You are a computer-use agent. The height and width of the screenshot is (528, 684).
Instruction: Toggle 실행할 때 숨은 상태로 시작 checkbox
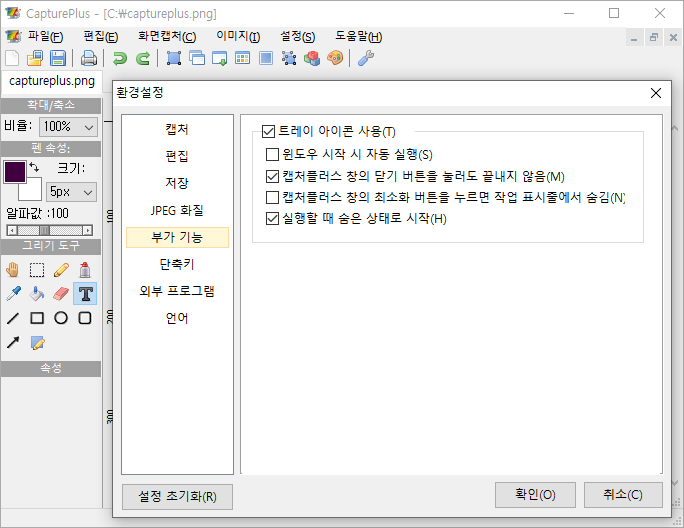pyautogui.click(x=273, y=218)
